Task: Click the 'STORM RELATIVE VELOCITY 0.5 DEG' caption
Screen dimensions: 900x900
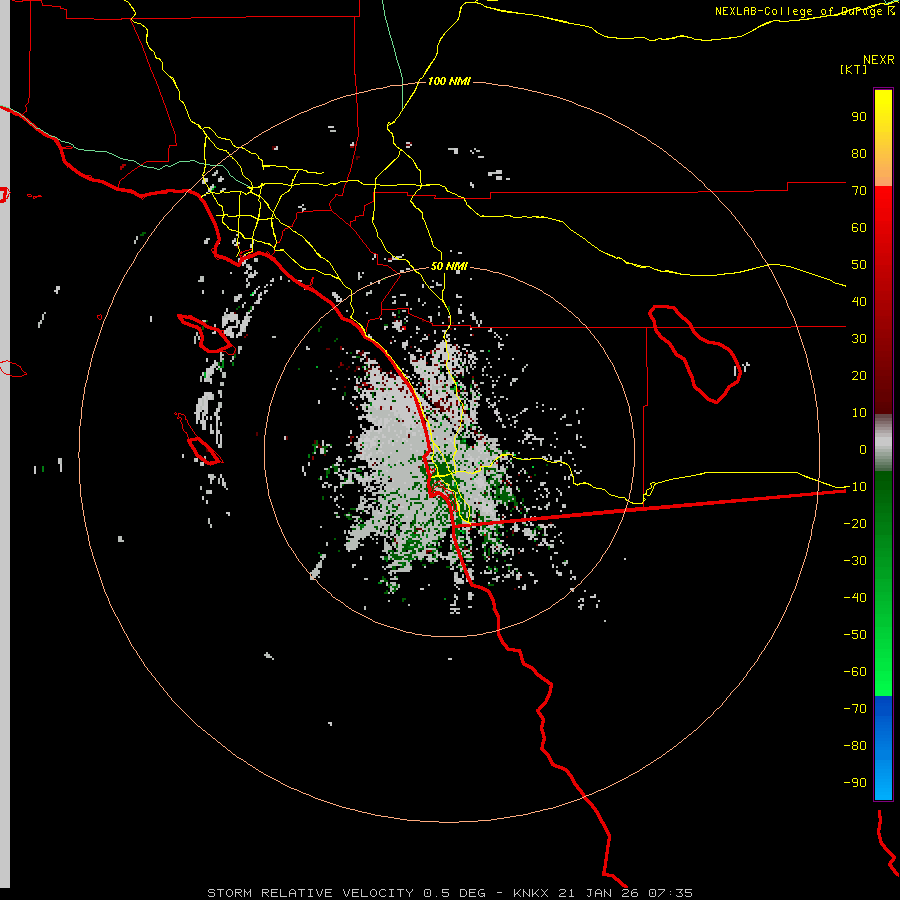Action: [x=346, y=893]
